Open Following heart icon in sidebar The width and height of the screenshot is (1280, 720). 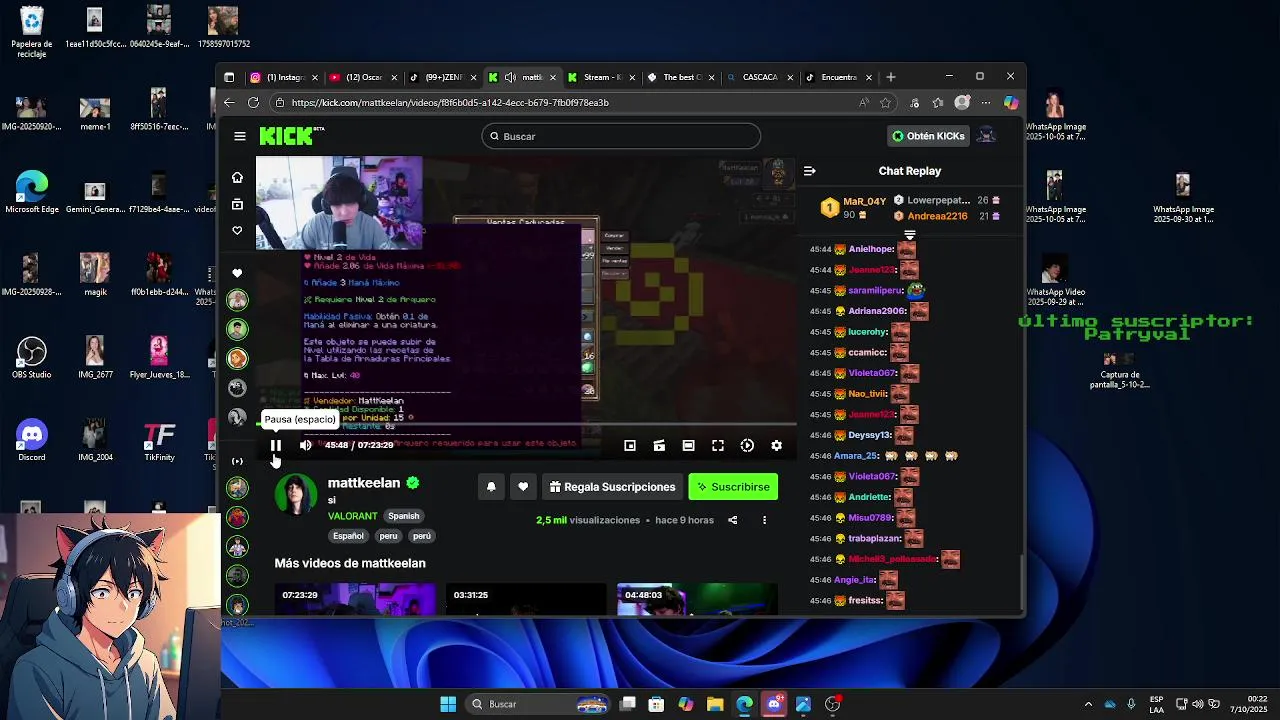pos(237,230)
